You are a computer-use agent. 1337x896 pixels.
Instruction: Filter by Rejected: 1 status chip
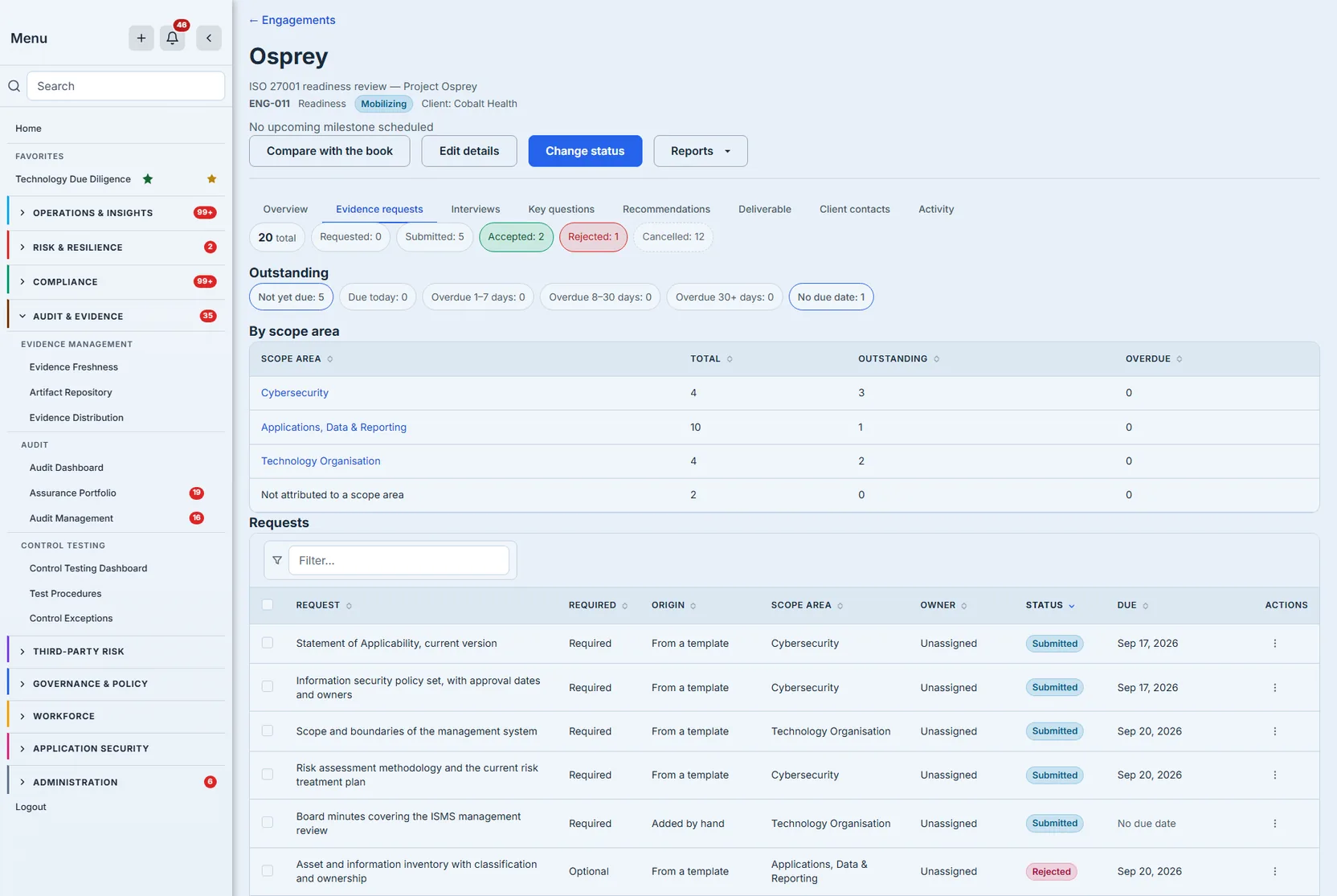593,237
